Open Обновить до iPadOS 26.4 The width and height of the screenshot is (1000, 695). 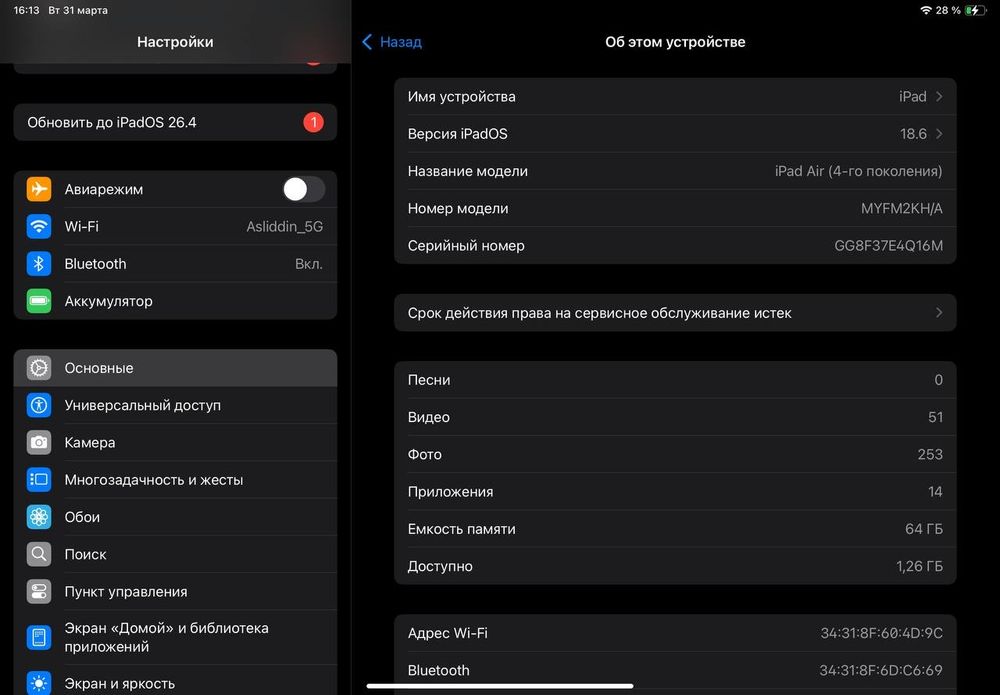click(x=175, y=122)
